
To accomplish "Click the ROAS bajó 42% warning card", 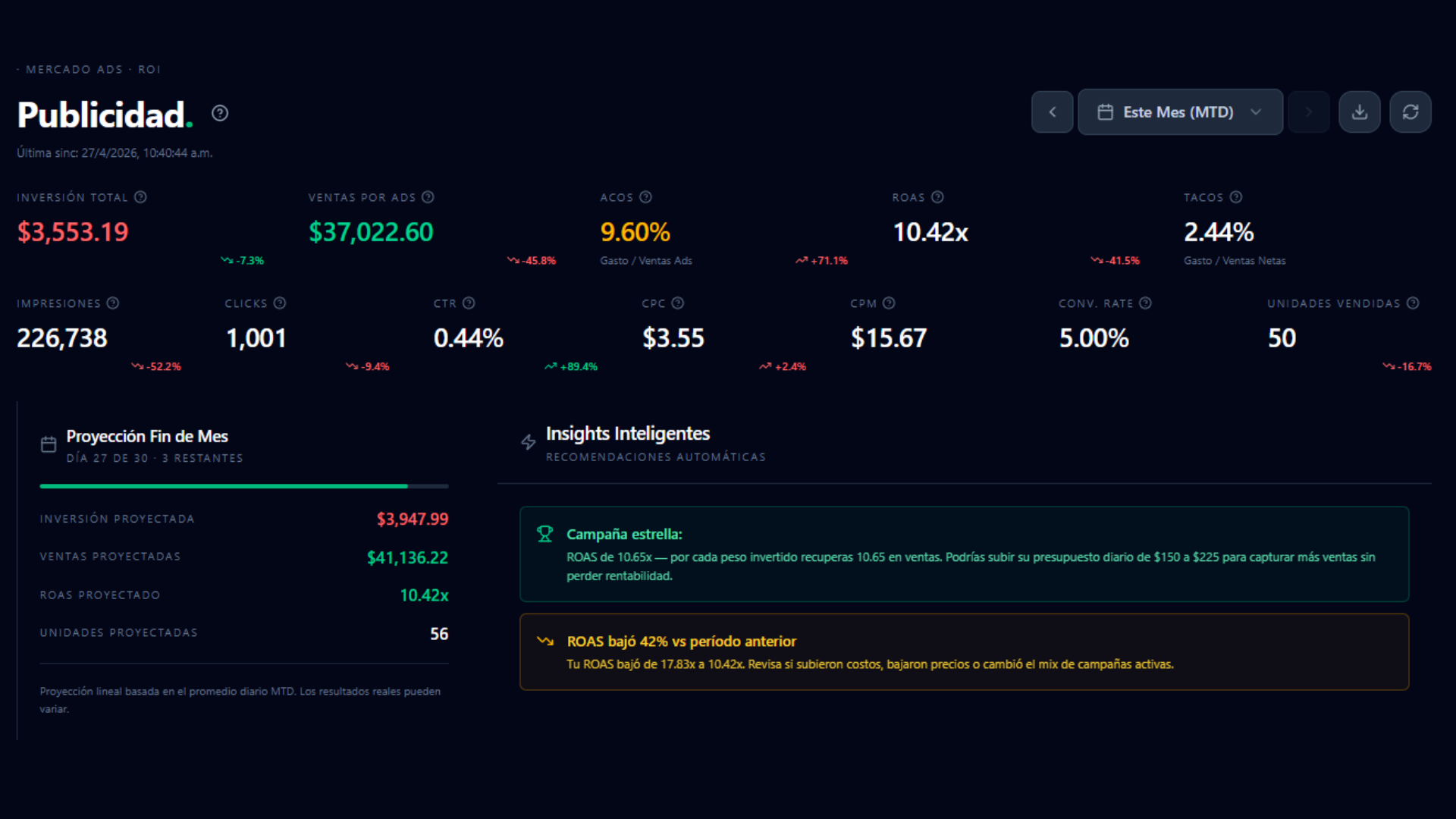I will [x=964, y=652].
